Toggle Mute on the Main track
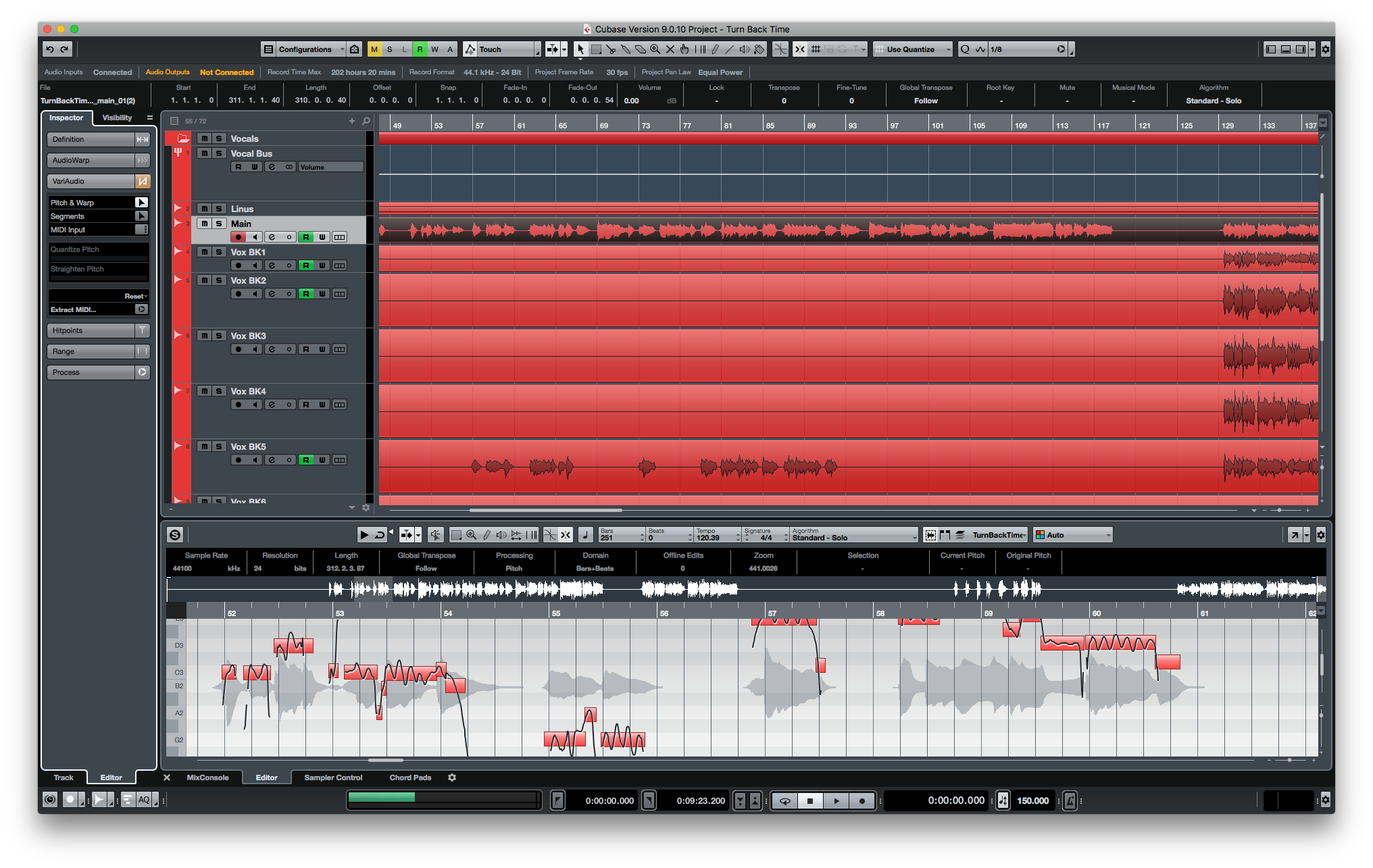Viewport: 1373px width, 868px height. click(205, 224)
